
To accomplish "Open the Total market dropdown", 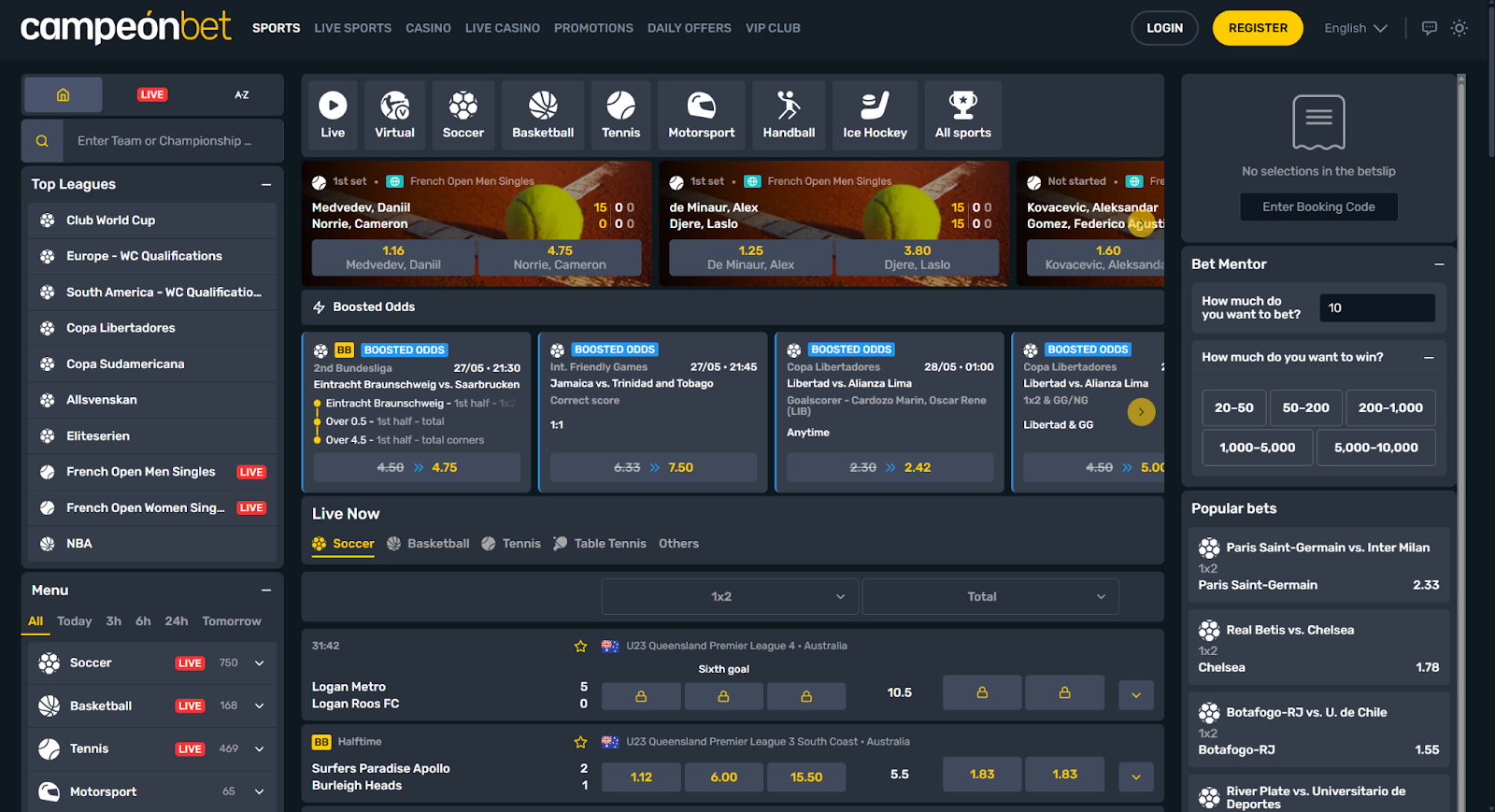I will coord(990,597).
